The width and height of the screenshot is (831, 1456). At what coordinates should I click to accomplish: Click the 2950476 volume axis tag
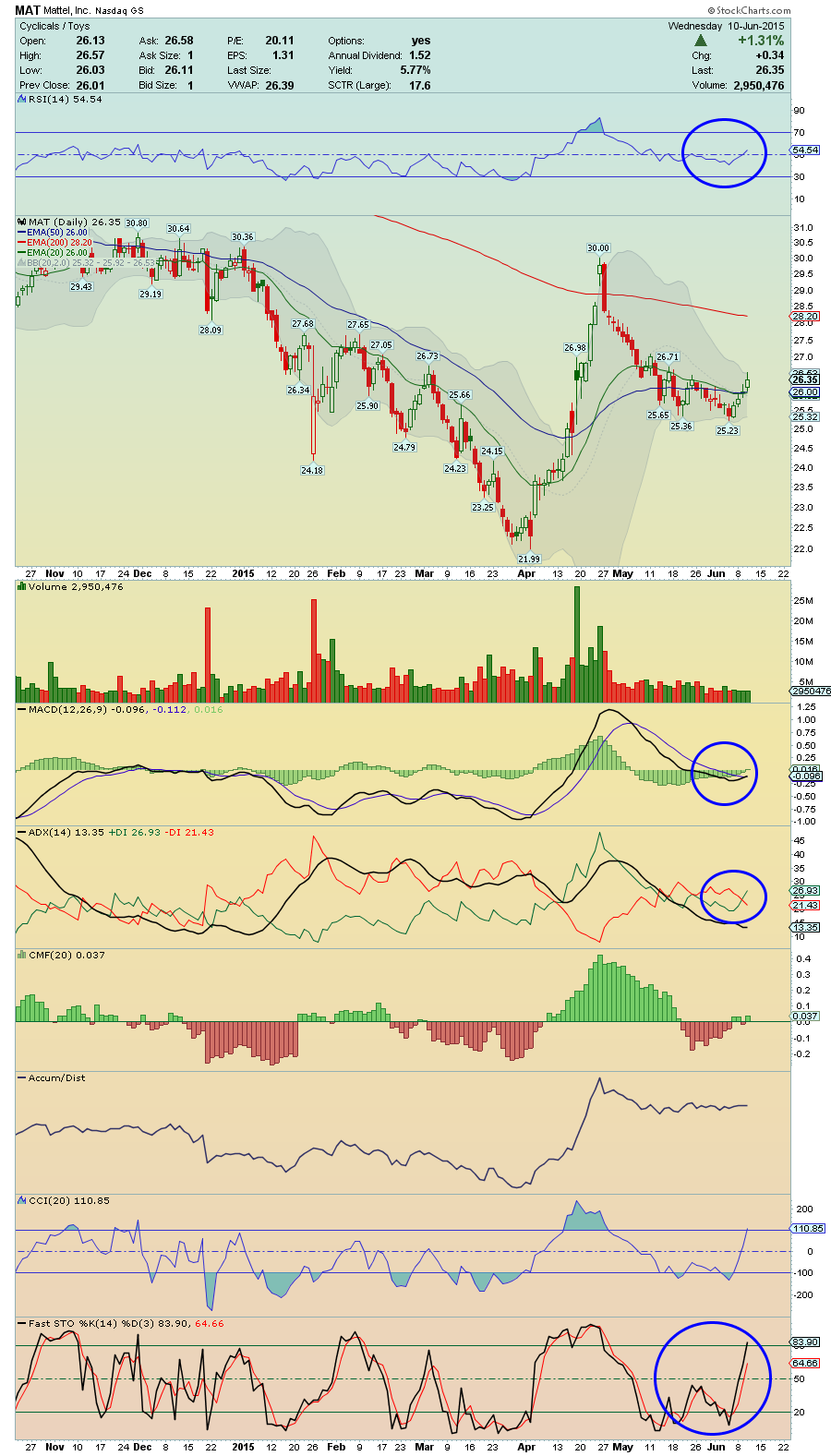click(811, 691)
